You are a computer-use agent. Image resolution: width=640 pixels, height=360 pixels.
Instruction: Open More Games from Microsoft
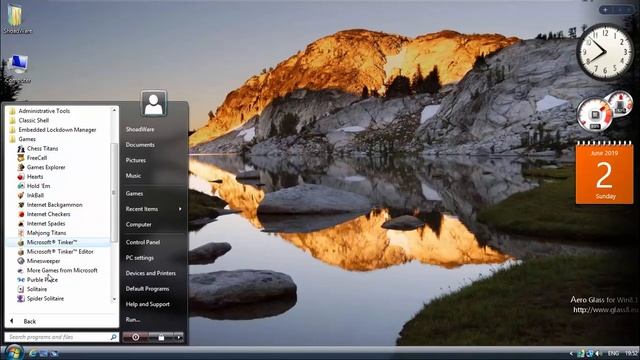point(62,271)
